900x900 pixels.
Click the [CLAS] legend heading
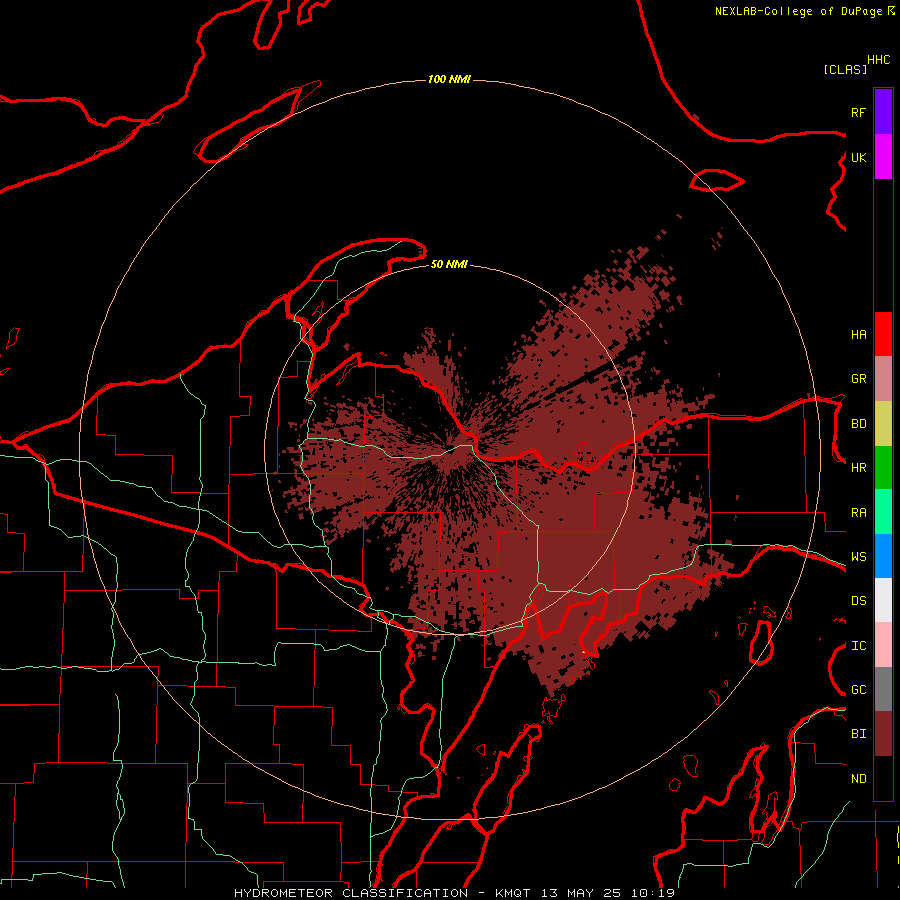click(x=845, y=69)
